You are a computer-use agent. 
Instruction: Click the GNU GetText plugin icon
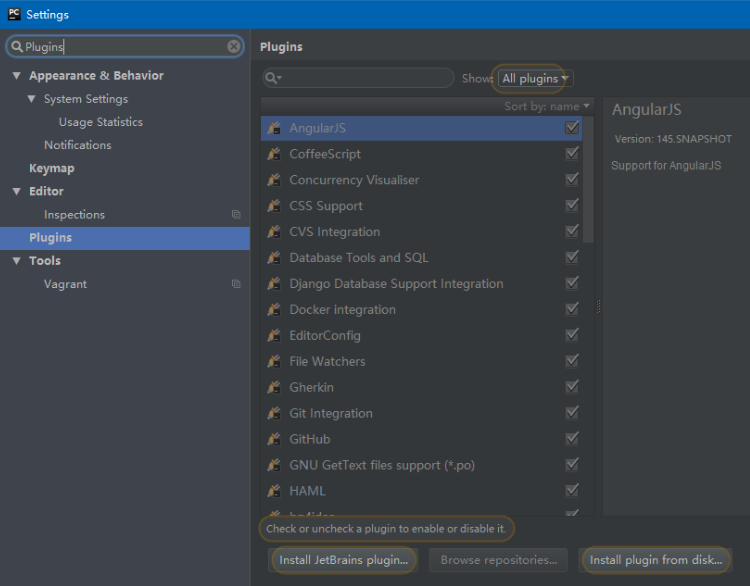point(274,465)
